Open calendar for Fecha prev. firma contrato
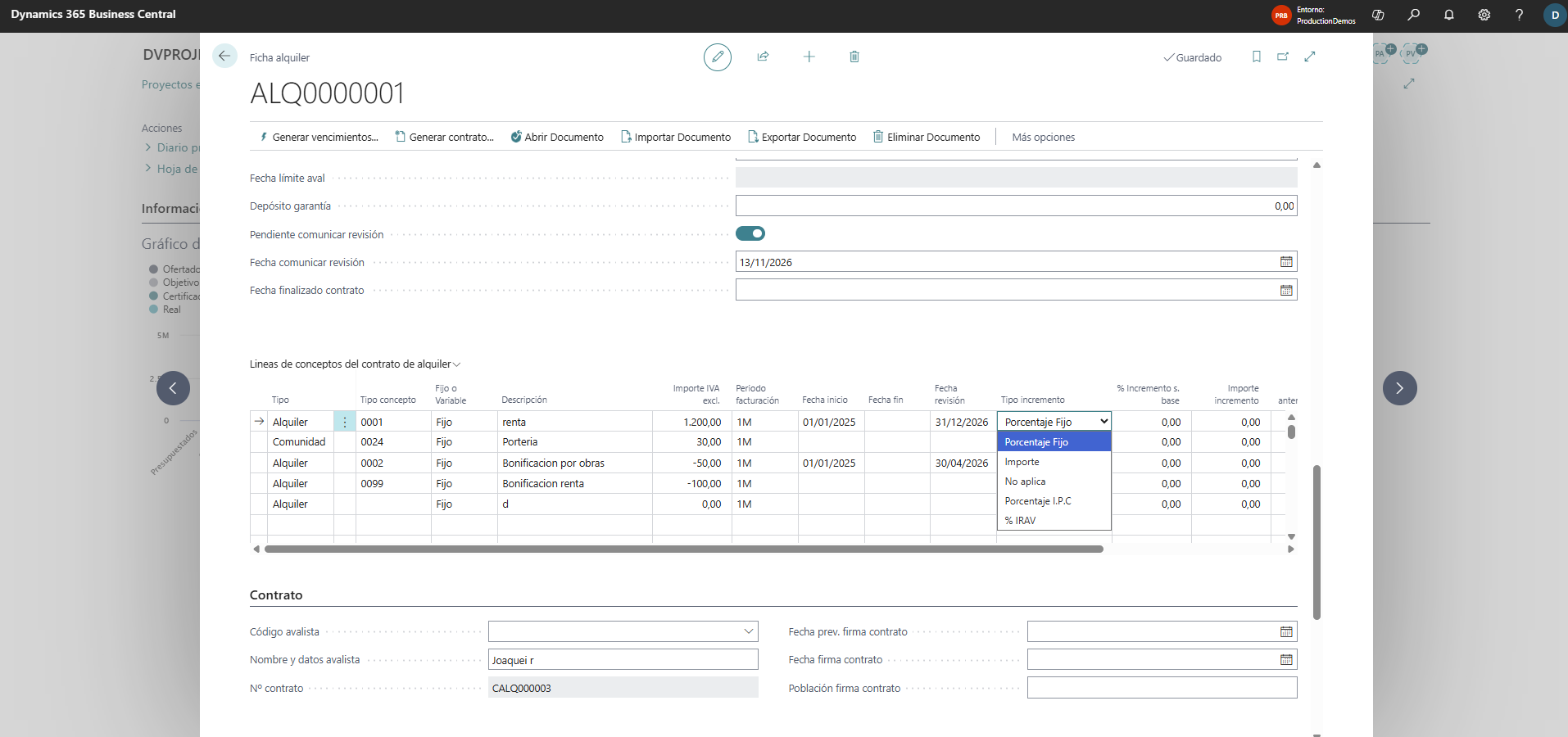Image resolution: width=1568 pixels, height=737 pixels. click(1286, 631)
